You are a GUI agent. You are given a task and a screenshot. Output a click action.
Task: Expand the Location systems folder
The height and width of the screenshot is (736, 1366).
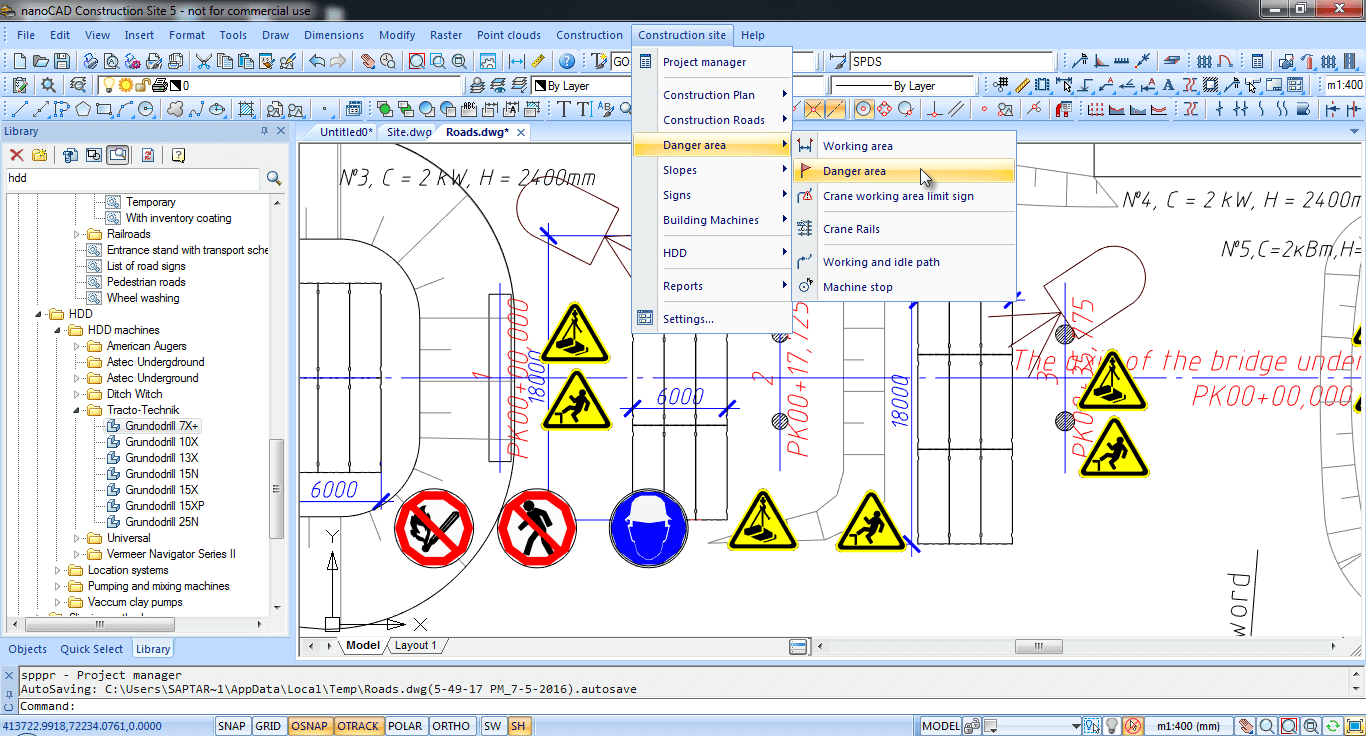pyautogui.click(x=58, y=570)
